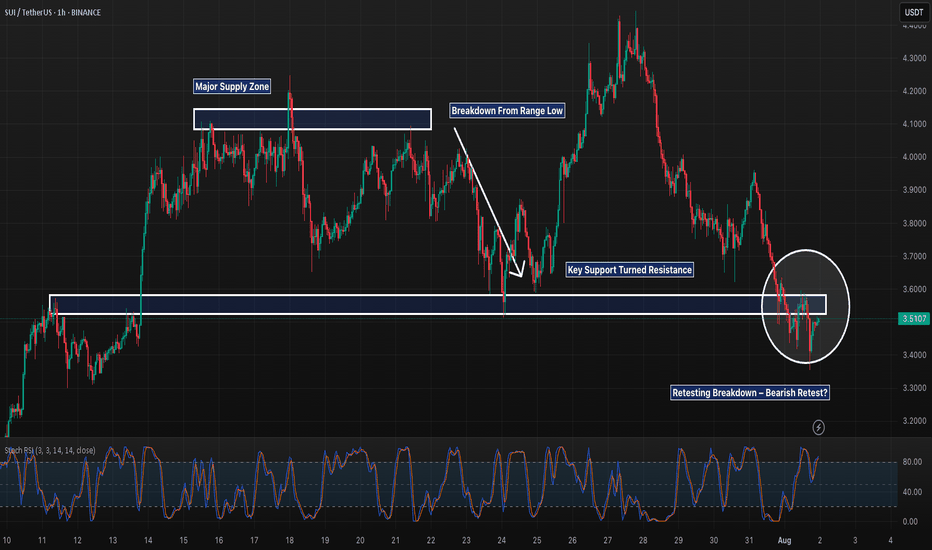Click date 21 on the time axis
The height and width of the screenshot is (550, 932).
395,540
